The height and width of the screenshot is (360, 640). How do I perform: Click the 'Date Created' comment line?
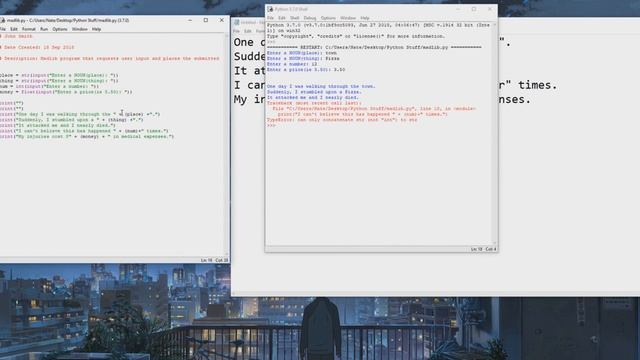point(38,47)
